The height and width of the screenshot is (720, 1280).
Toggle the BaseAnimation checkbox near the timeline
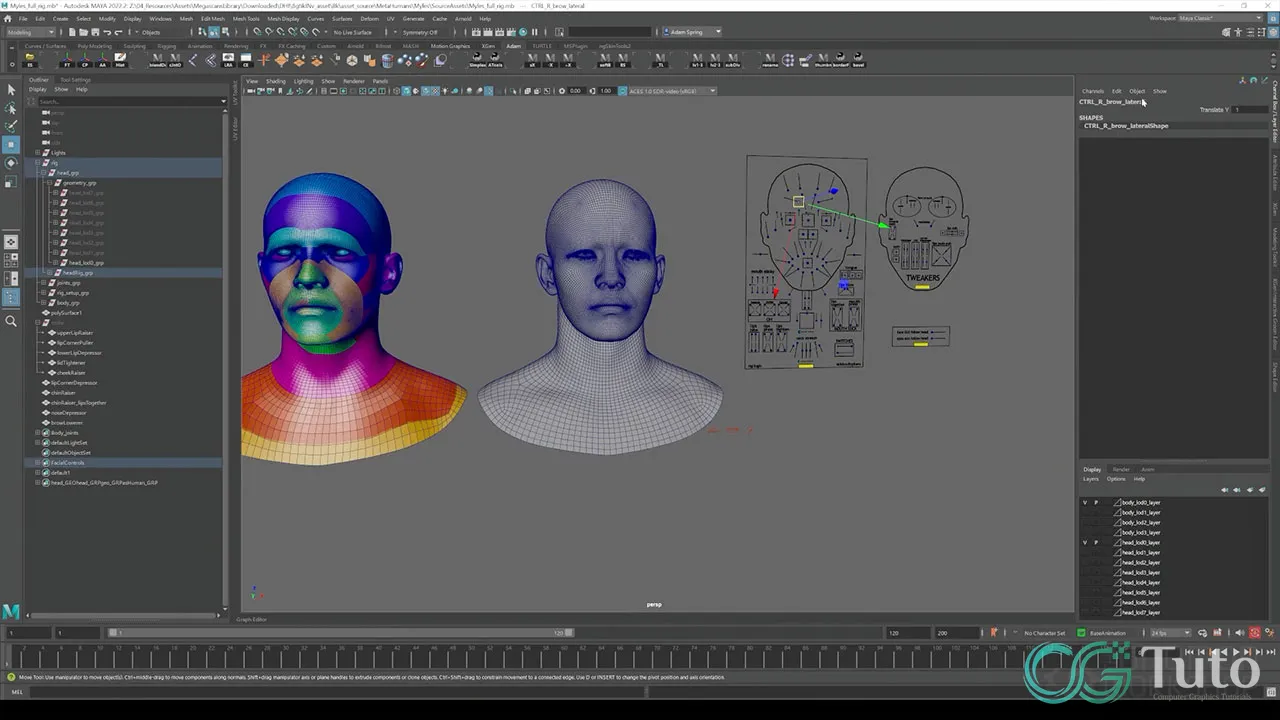coord(1081,632)
